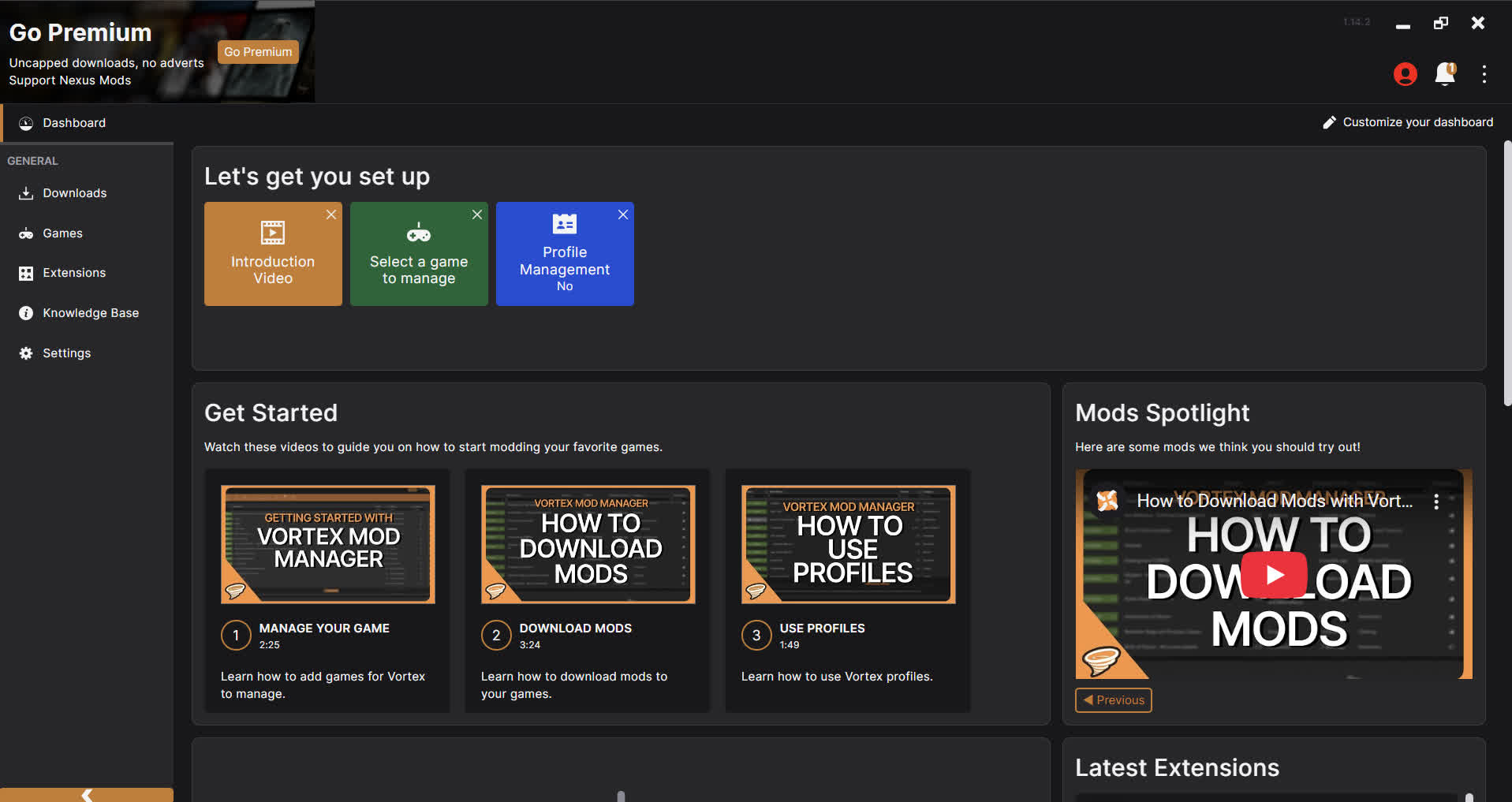Click the Go Premium button

pos(258,52)
